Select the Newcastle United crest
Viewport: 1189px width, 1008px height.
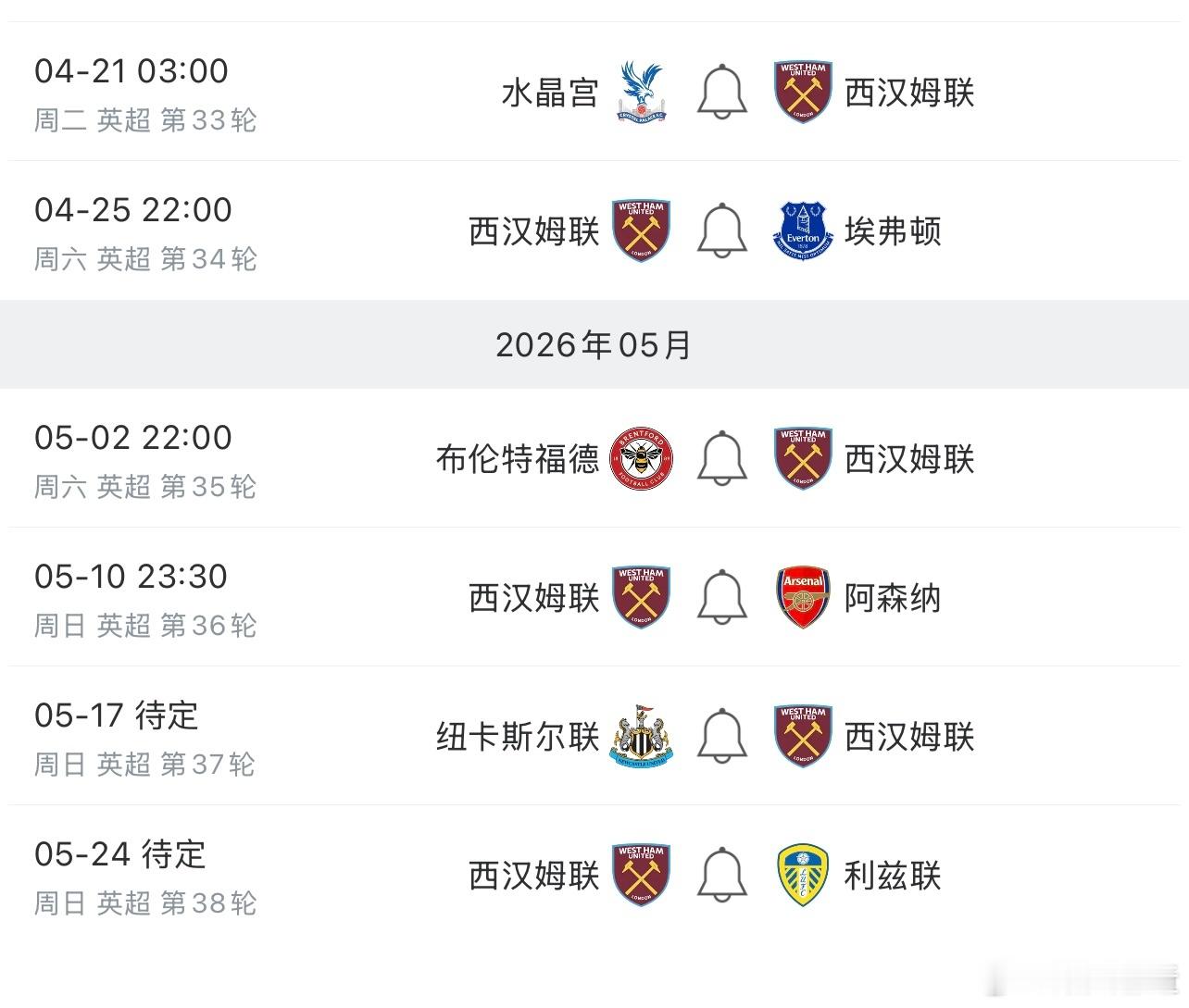[x=640, y=737]
